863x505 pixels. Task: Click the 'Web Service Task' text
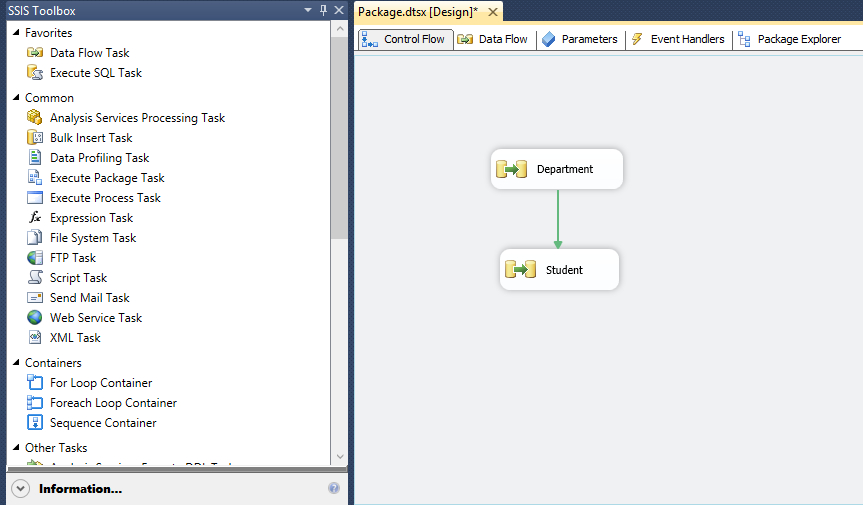coord(96,317)
